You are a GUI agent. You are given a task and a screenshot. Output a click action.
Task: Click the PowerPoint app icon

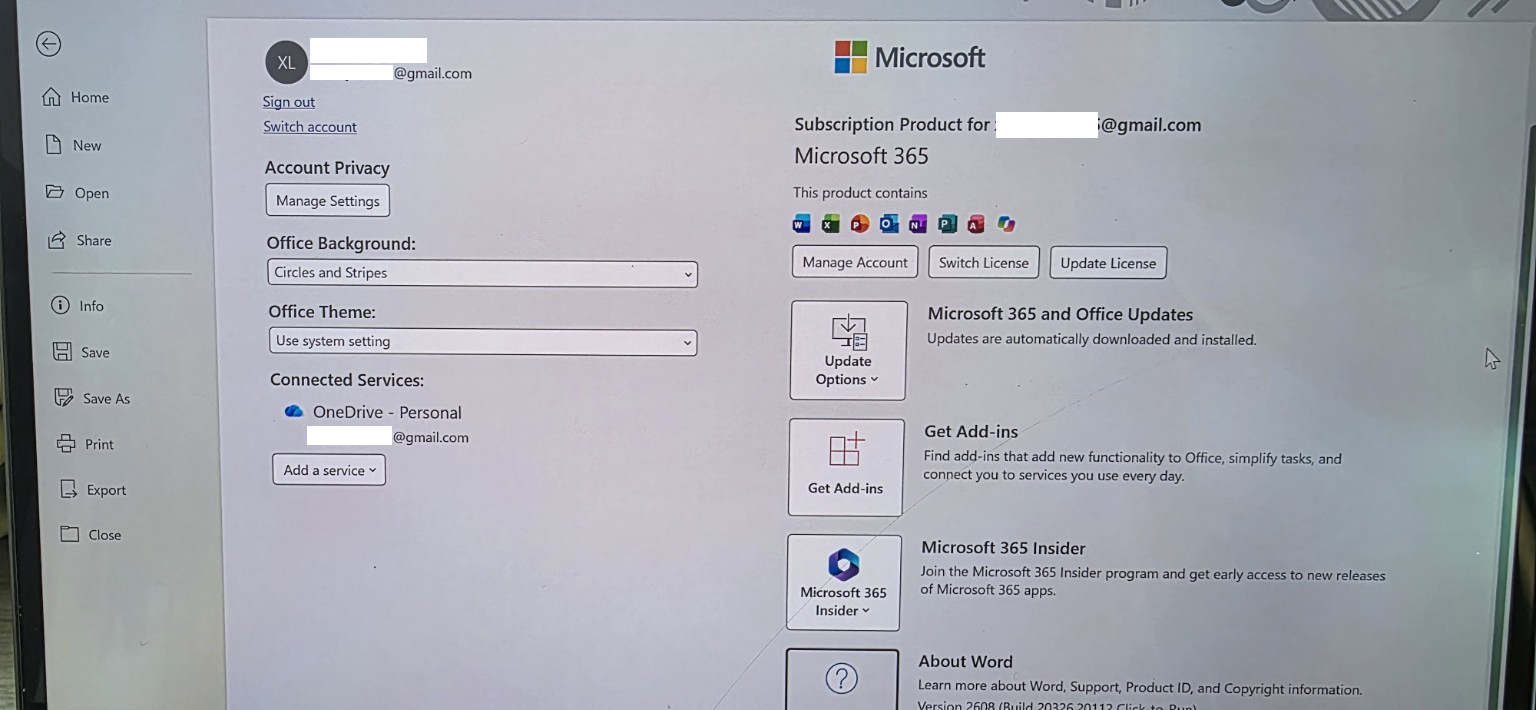859,224
